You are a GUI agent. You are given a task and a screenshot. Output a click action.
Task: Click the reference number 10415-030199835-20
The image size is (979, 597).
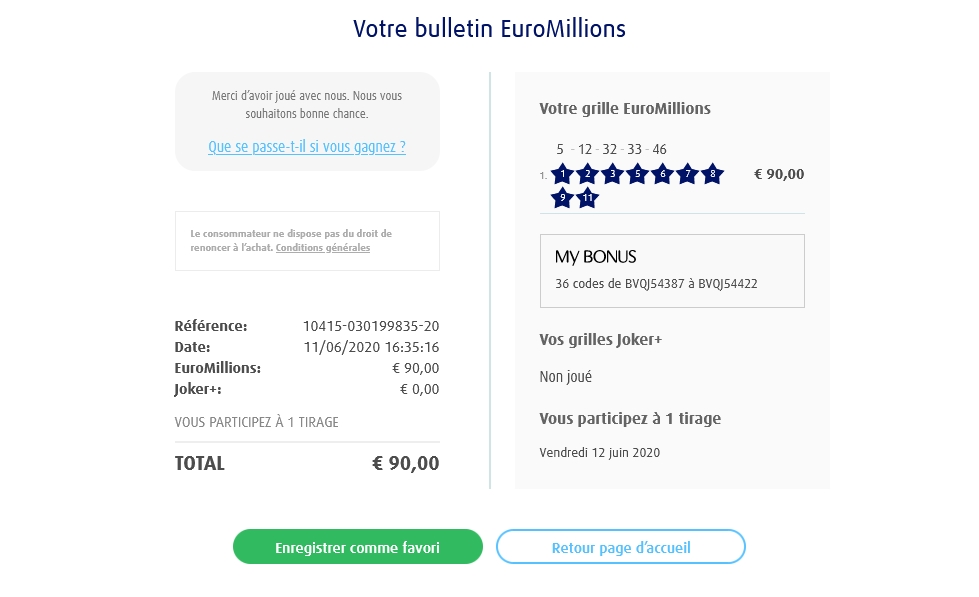pyautogui.click(x=371, y=326)
